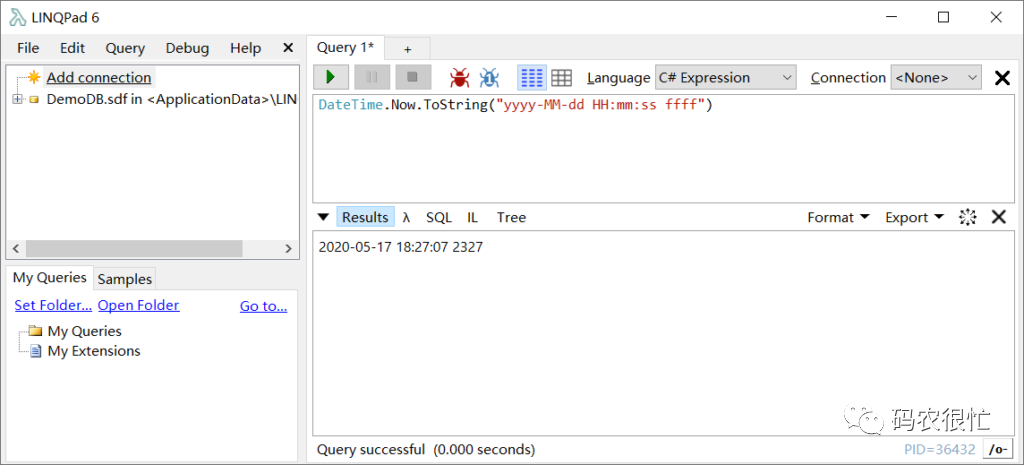Switch to the SQL tab
This screenshot has height=465, width=1024.
[439, 217]
